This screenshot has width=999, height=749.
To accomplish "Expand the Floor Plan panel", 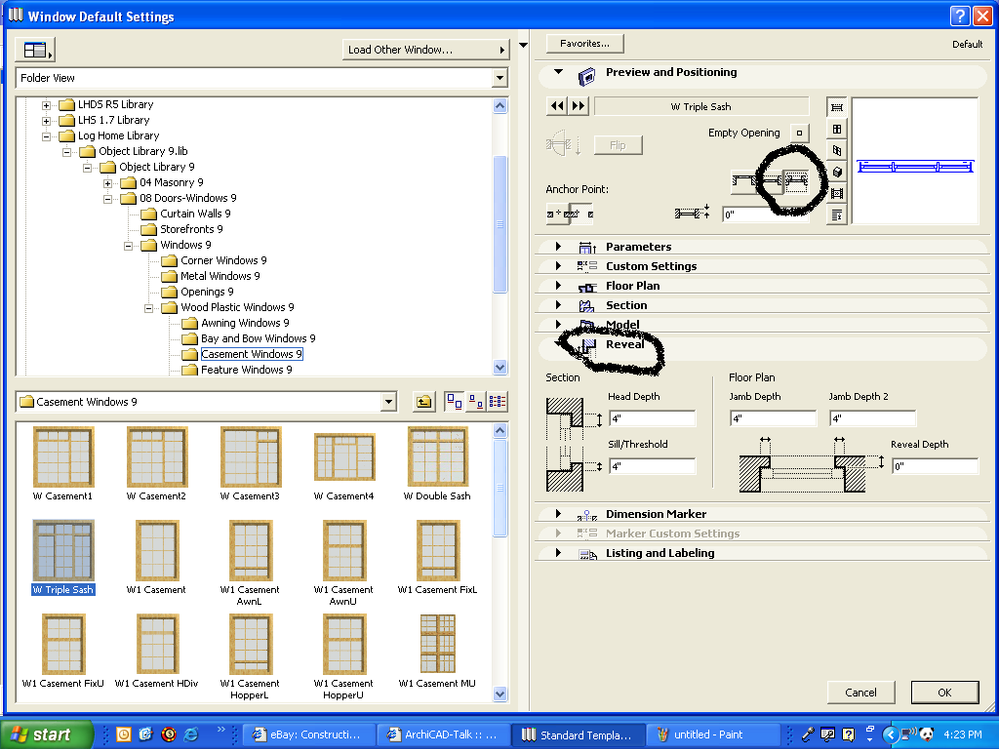I will 558,285.
